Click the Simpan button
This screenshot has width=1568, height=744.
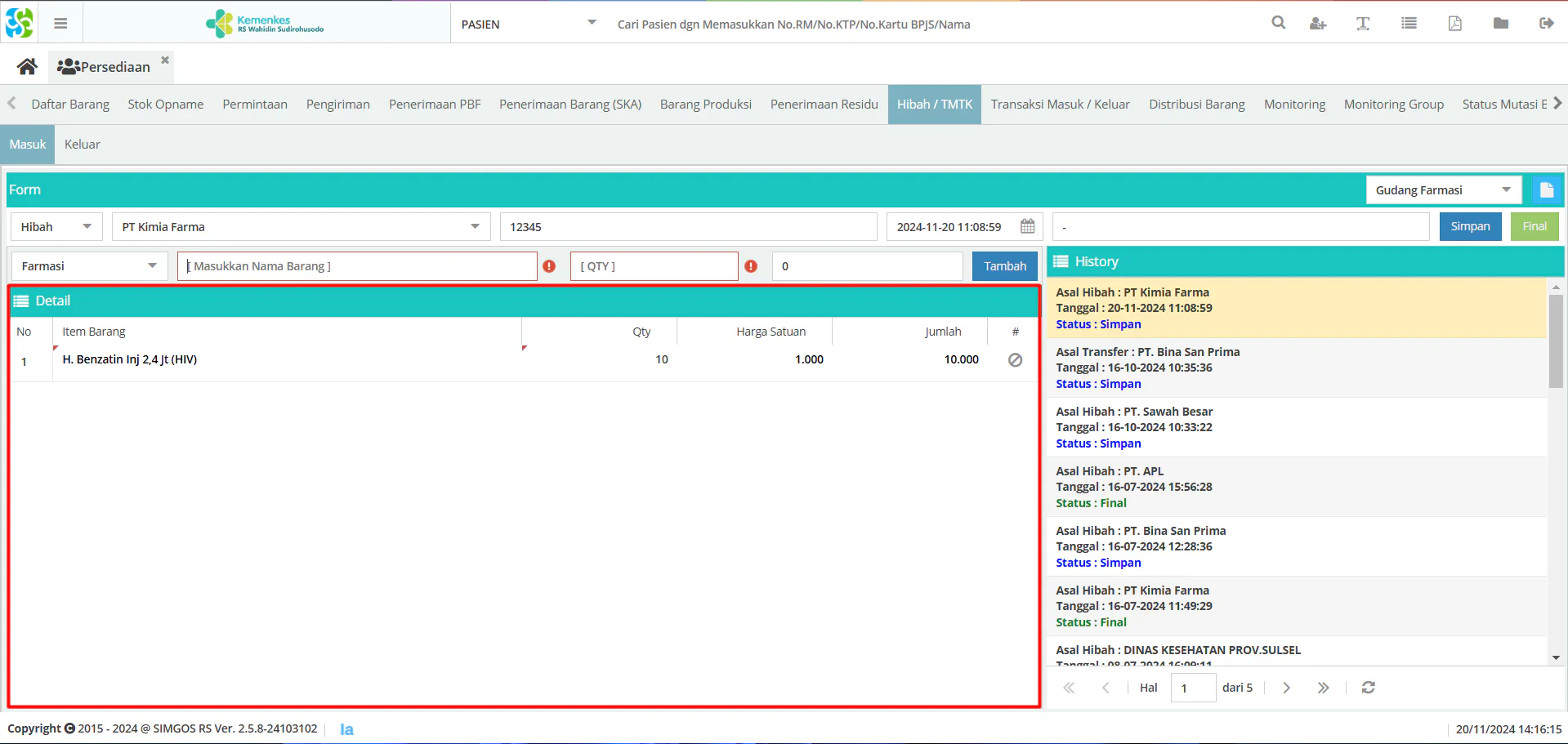tap(1470, 226)
